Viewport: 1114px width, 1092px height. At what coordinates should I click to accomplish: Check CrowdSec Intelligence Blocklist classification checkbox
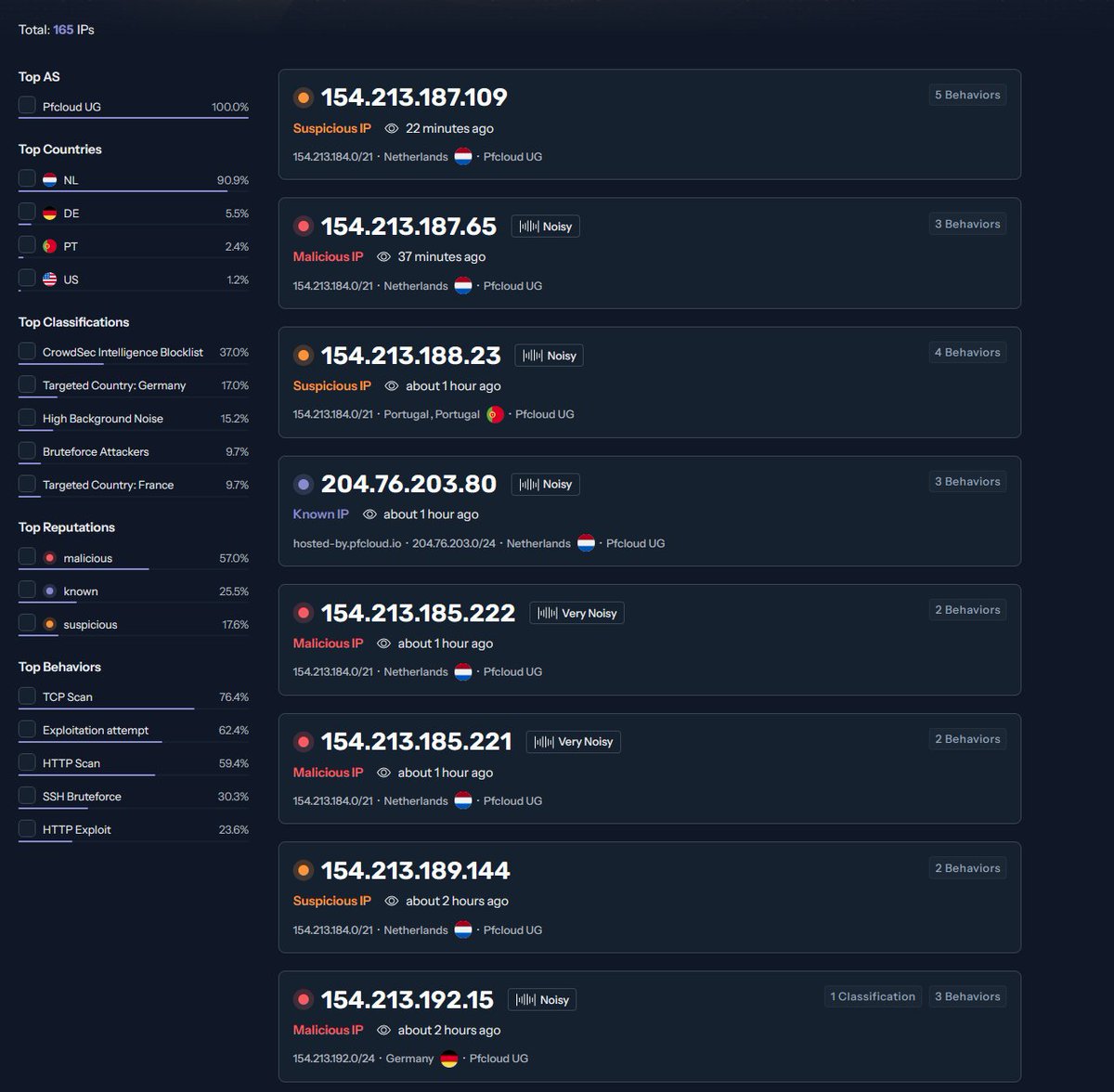pyautogui.click(x=27, y=351)
